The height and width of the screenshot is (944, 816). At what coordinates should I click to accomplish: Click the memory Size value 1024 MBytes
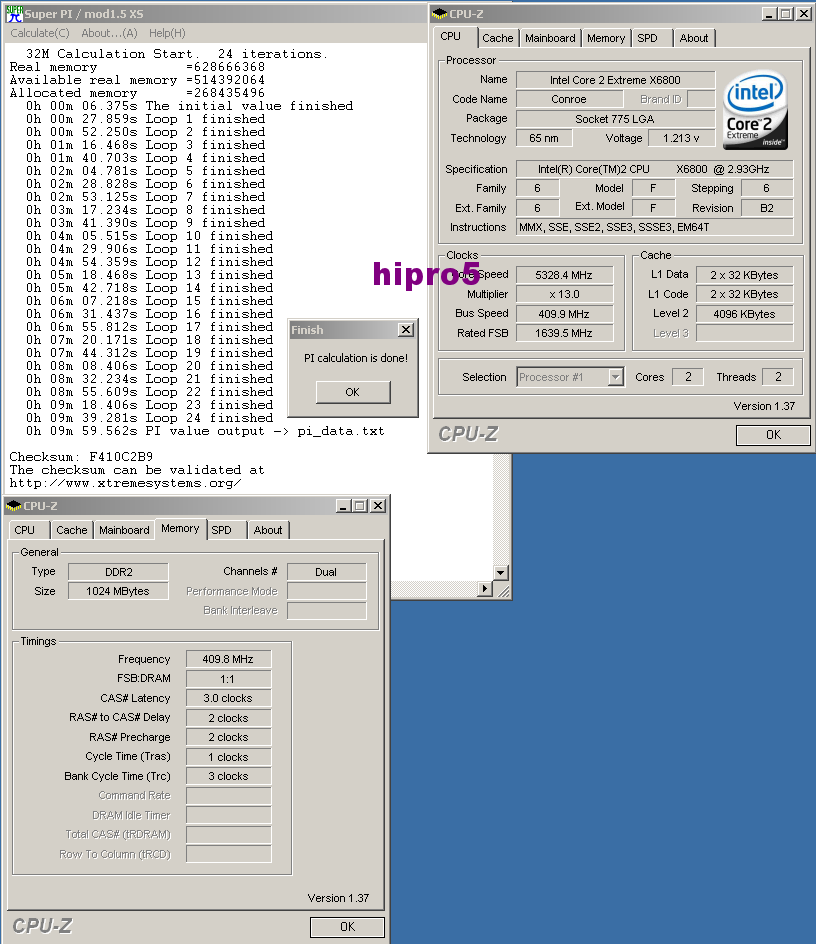[x=119, y=591]
